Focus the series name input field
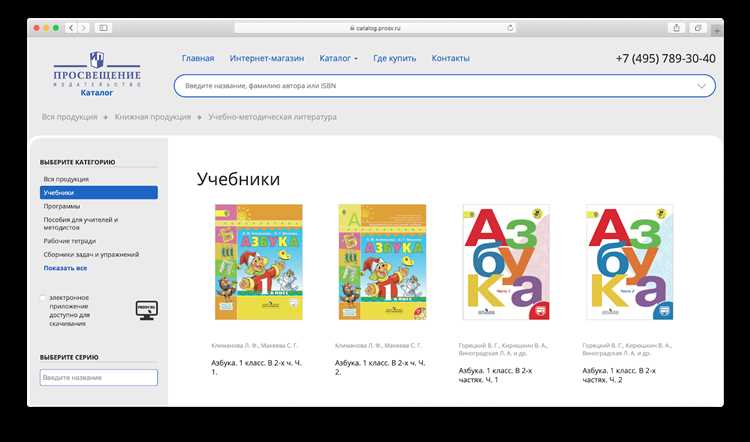750x442 pixels. tap(99, 377)
